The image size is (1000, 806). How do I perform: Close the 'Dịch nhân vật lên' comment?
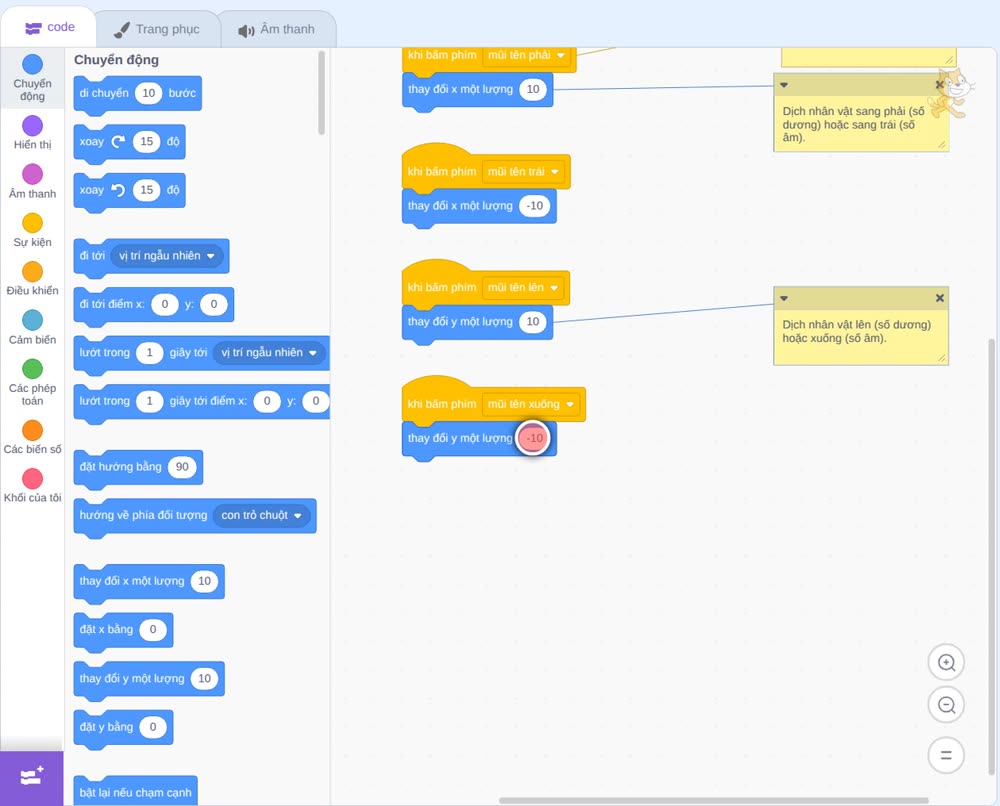(939, 298)
